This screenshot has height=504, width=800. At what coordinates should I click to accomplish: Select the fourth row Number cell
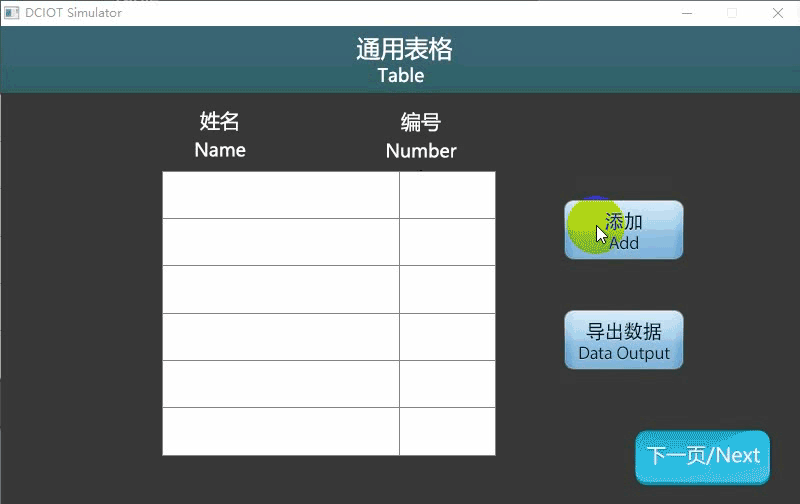point(447,337)
